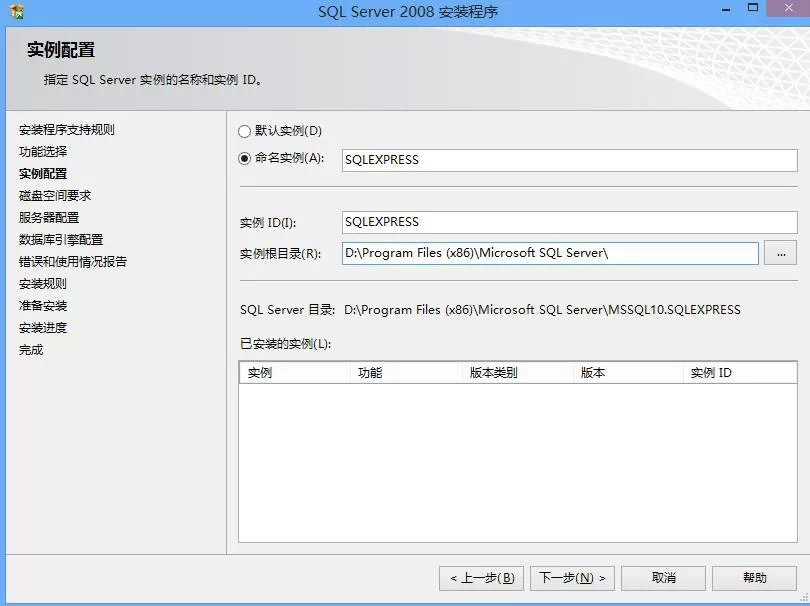The width and height of the screenshot is (810, 606).
Task: Click the 实例 column header
Action: click(x=294, y=373)
